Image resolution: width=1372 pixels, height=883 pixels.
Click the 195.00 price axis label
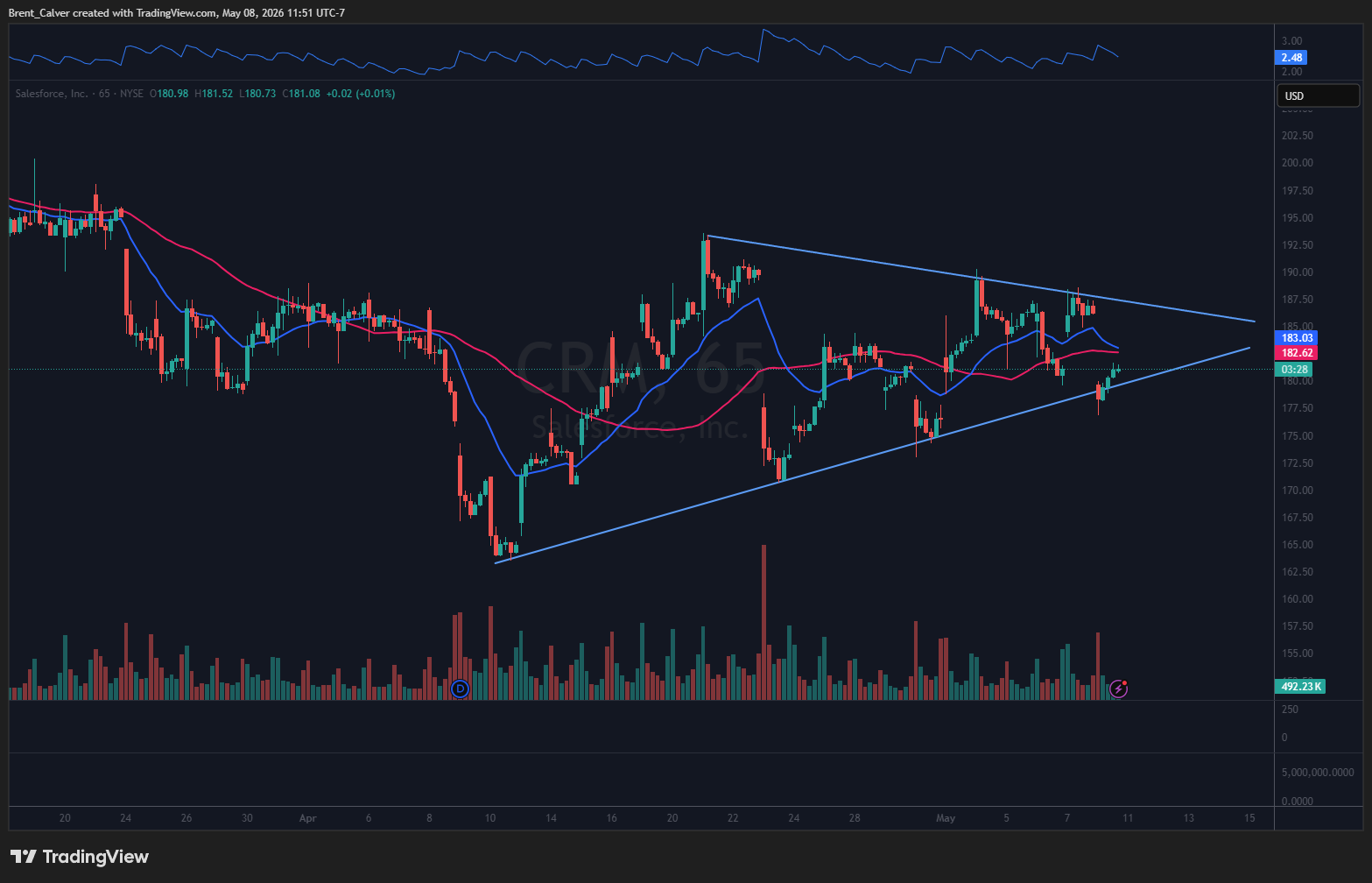pos(1298,218)
